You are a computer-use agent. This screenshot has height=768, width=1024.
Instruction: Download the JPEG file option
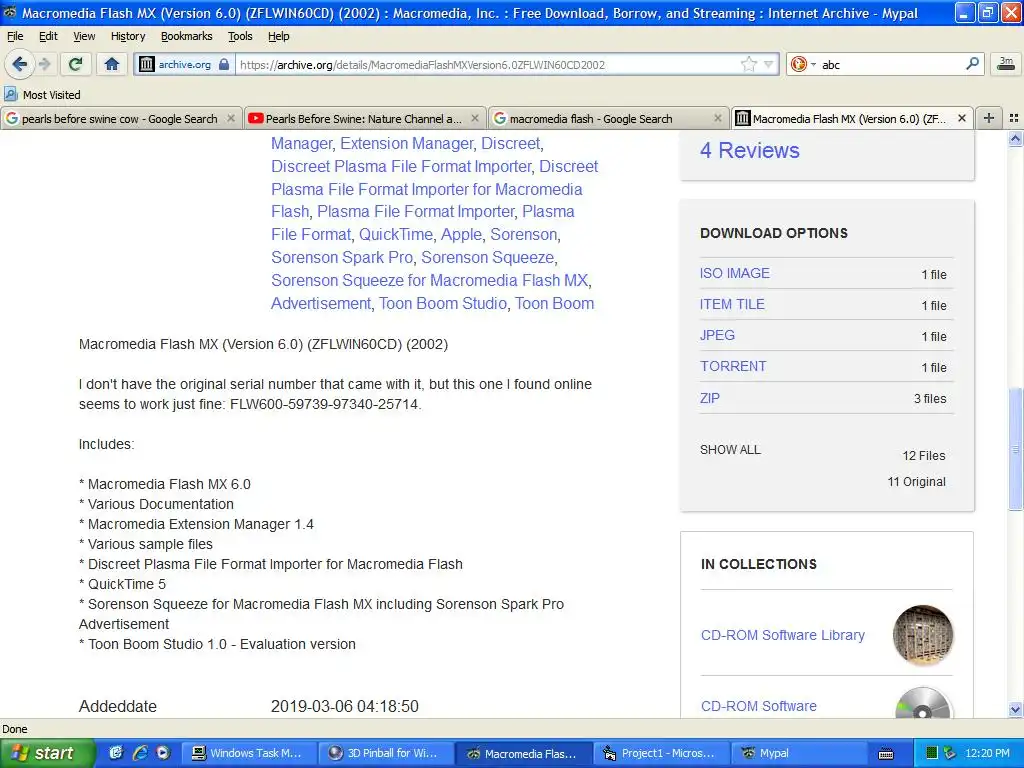click(x=717, y=335)
